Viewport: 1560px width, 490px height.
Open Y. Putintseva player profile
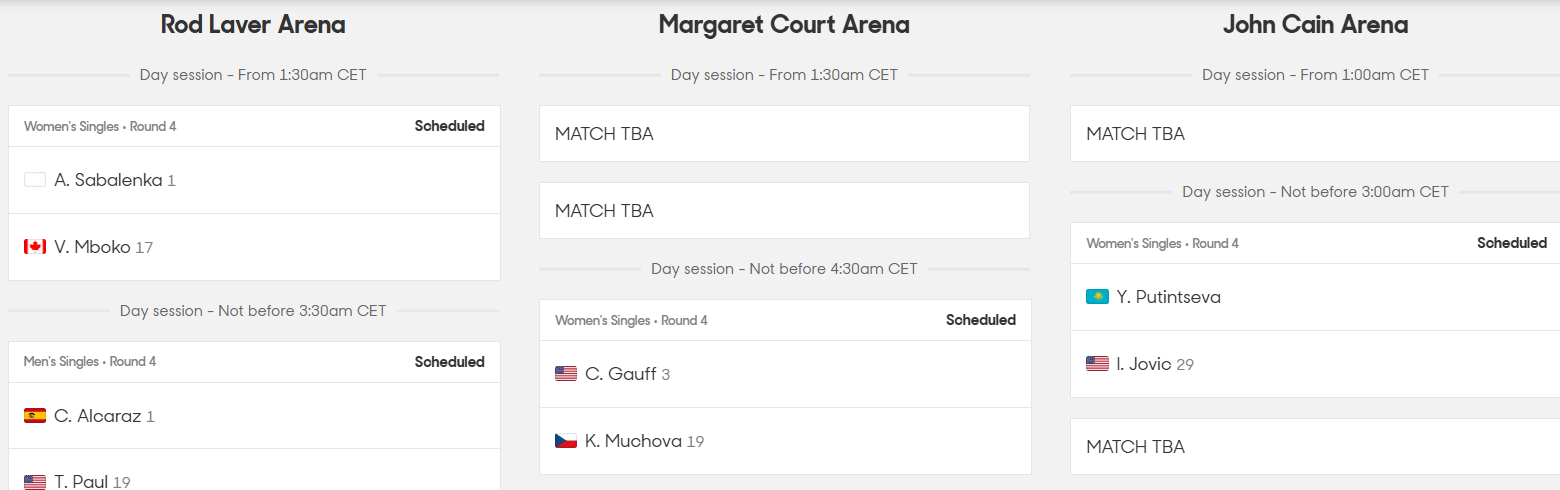1168,297
